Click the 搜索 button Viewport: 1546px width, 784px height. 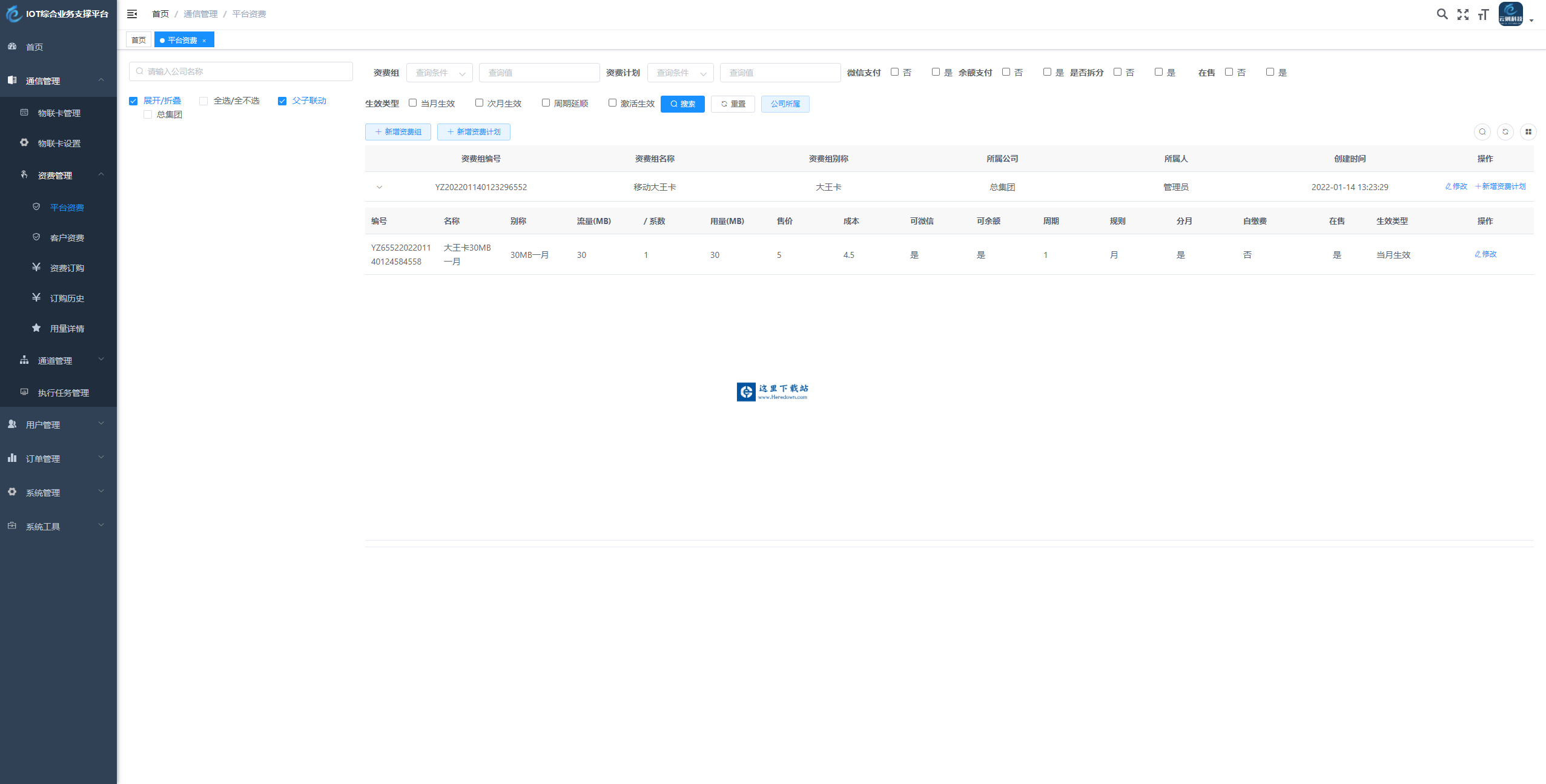tap(682, 104)
